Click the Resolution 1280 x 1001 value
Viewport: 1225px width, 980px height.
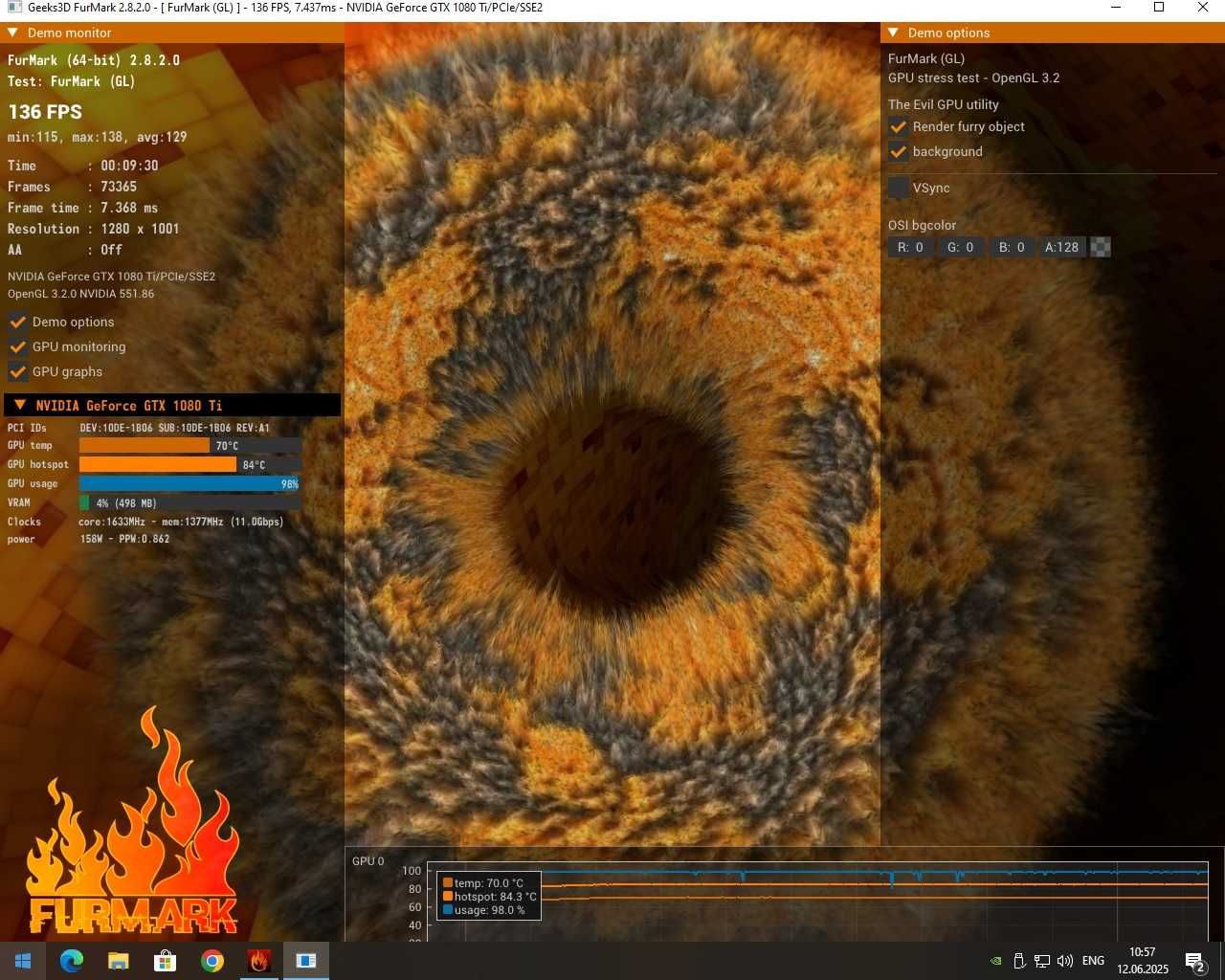click(140, 229)
